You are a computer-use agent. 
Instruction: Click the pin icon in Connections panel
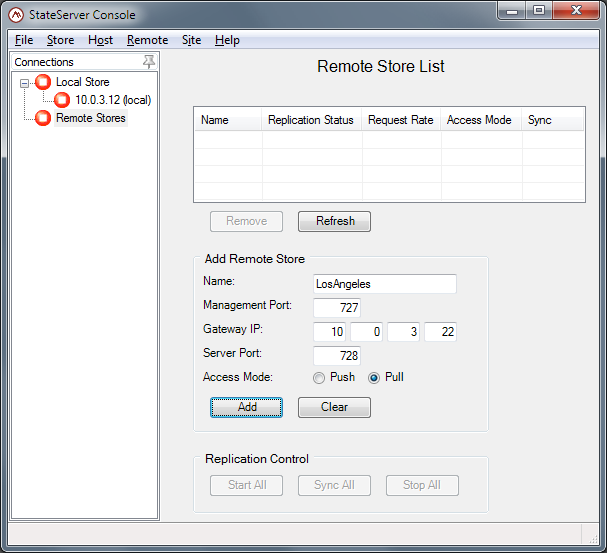tap(149, 62)
